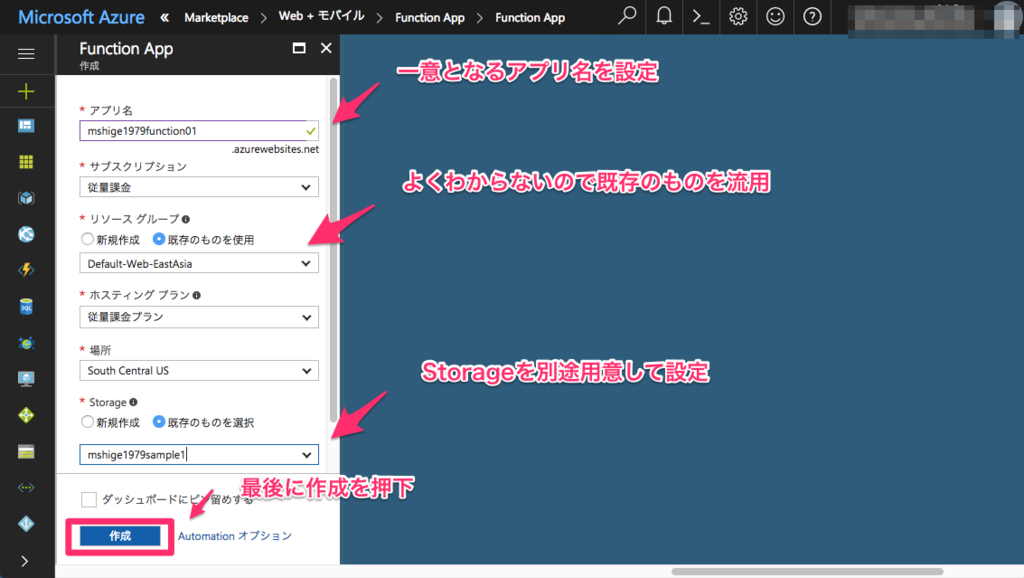Screen dimensions: 1024x578
Task: Select 既存のものを選択 under Storage
Action: click(x=160, y=421)
